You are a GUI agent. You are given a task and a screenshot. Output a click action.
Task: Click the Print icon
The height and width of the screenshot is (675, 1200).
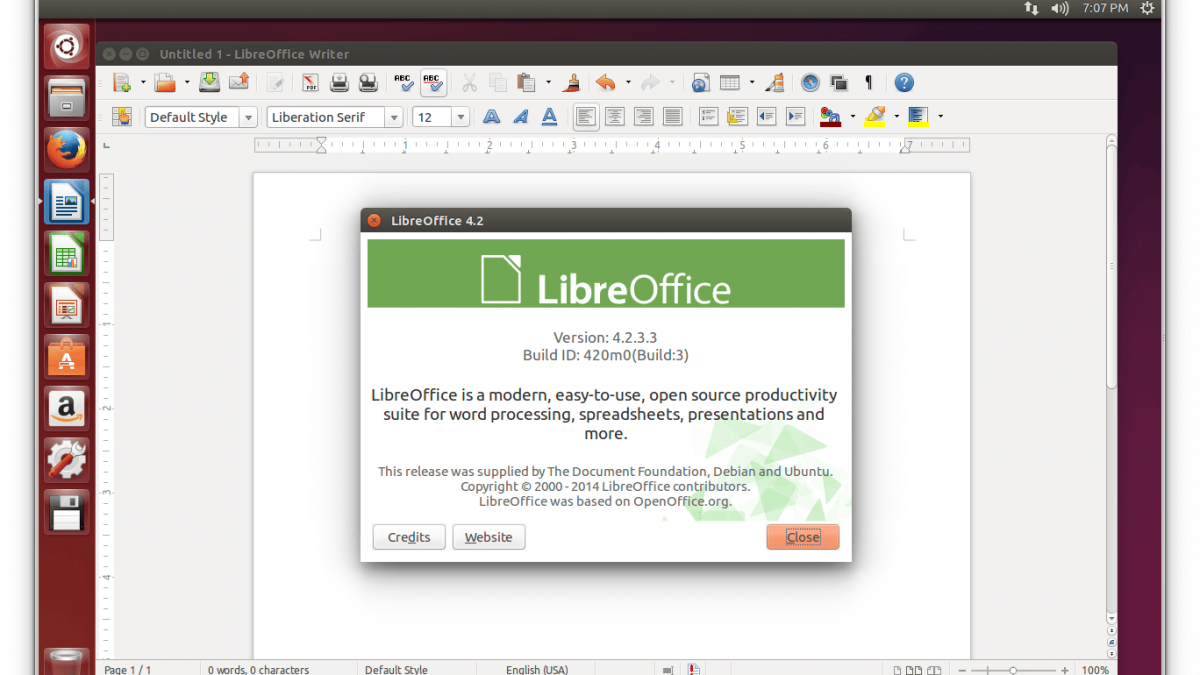tap(339, 83)
